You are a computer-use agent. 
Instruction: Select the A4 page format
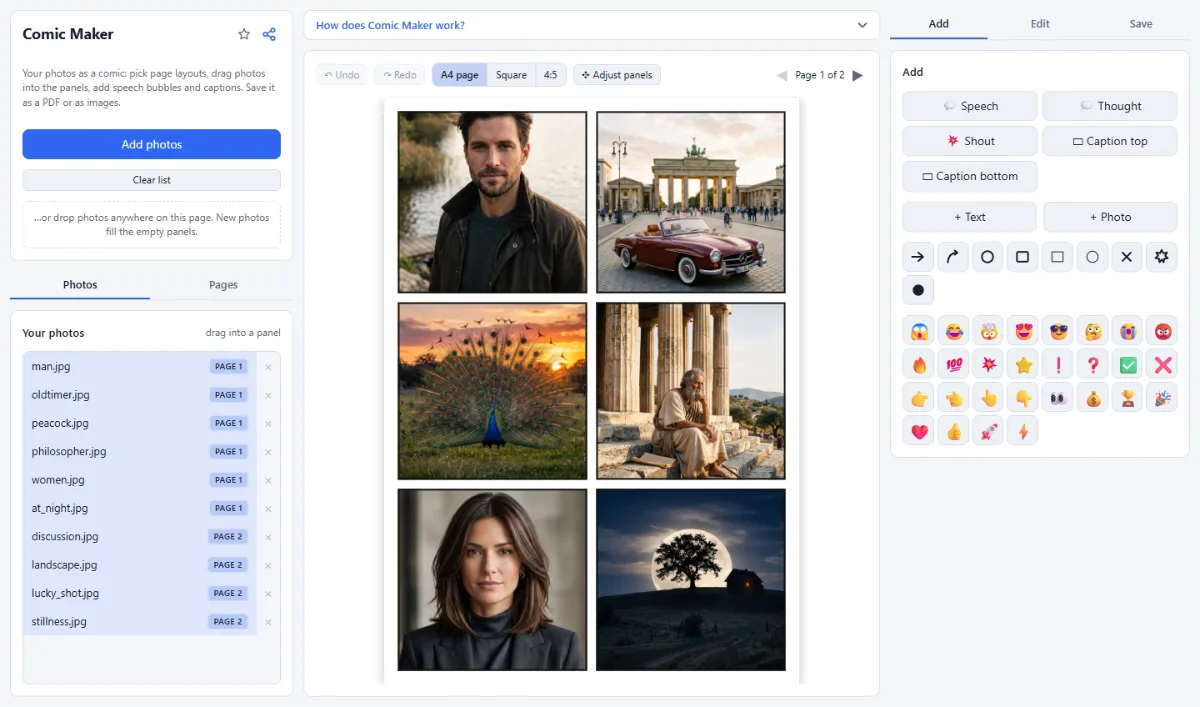[460, 75]
